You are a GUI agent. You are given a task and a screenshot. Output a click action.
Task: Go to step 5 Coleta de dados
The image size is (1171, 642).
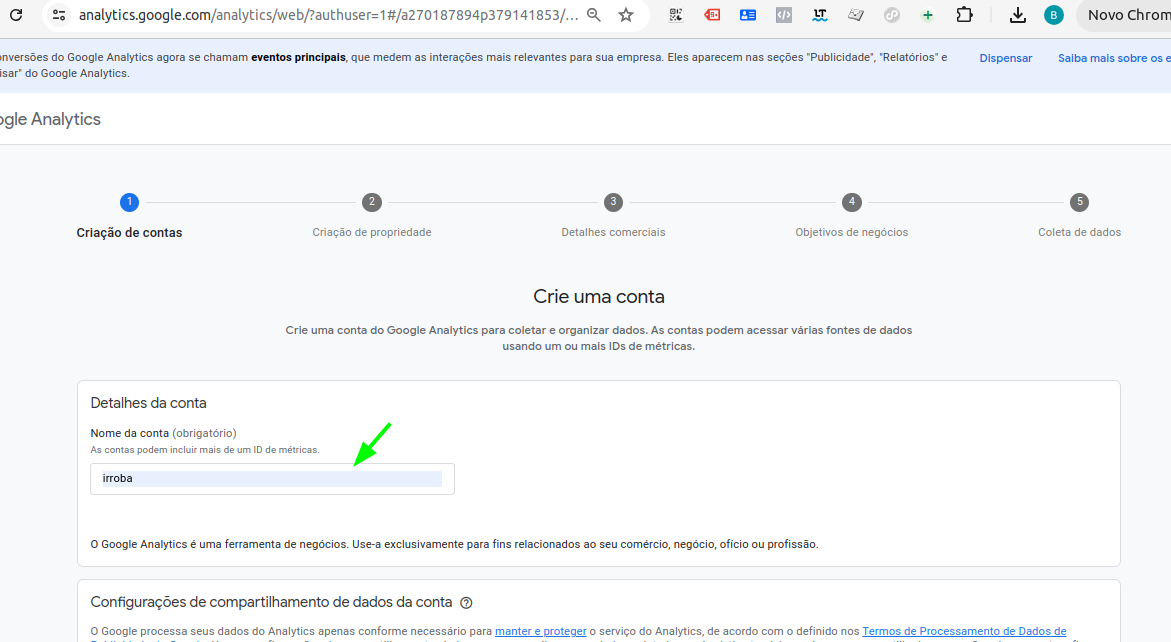coord(1079,216)
